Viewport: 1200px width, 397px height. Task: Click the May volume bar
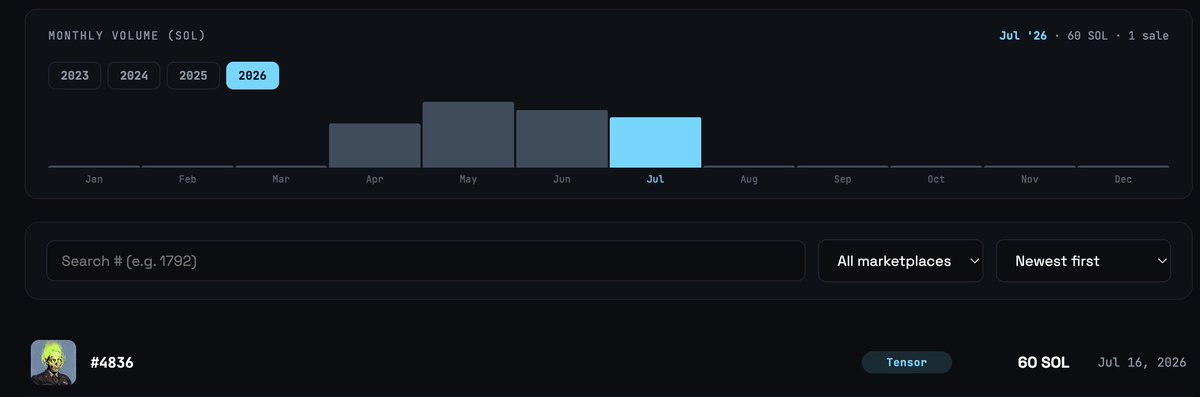tap(468, 134)
